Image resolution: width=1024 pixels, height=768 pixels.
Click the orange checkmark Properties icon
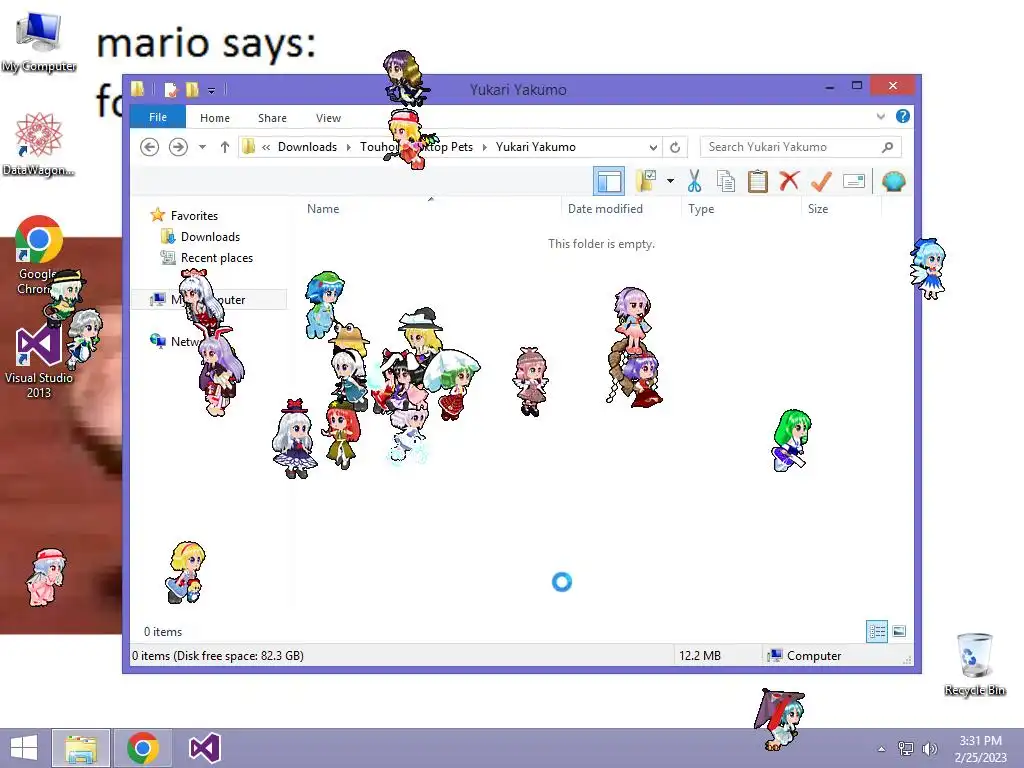click(x=821, y=181)
